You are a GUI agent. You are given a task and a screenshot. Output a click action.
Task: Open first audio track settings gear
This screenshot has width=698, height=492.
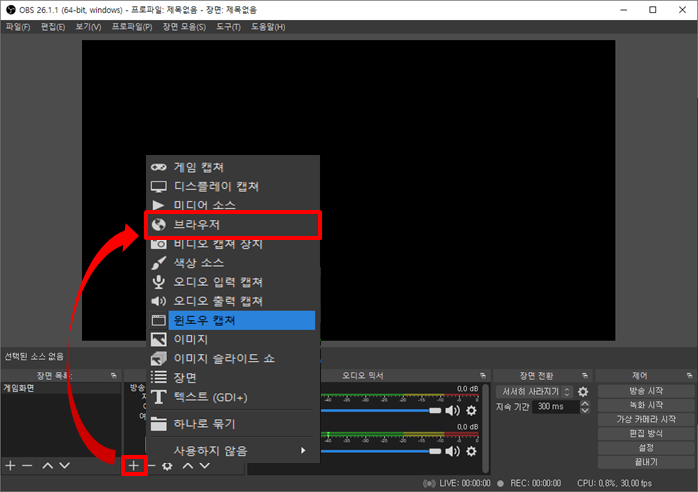pos(471,411)
